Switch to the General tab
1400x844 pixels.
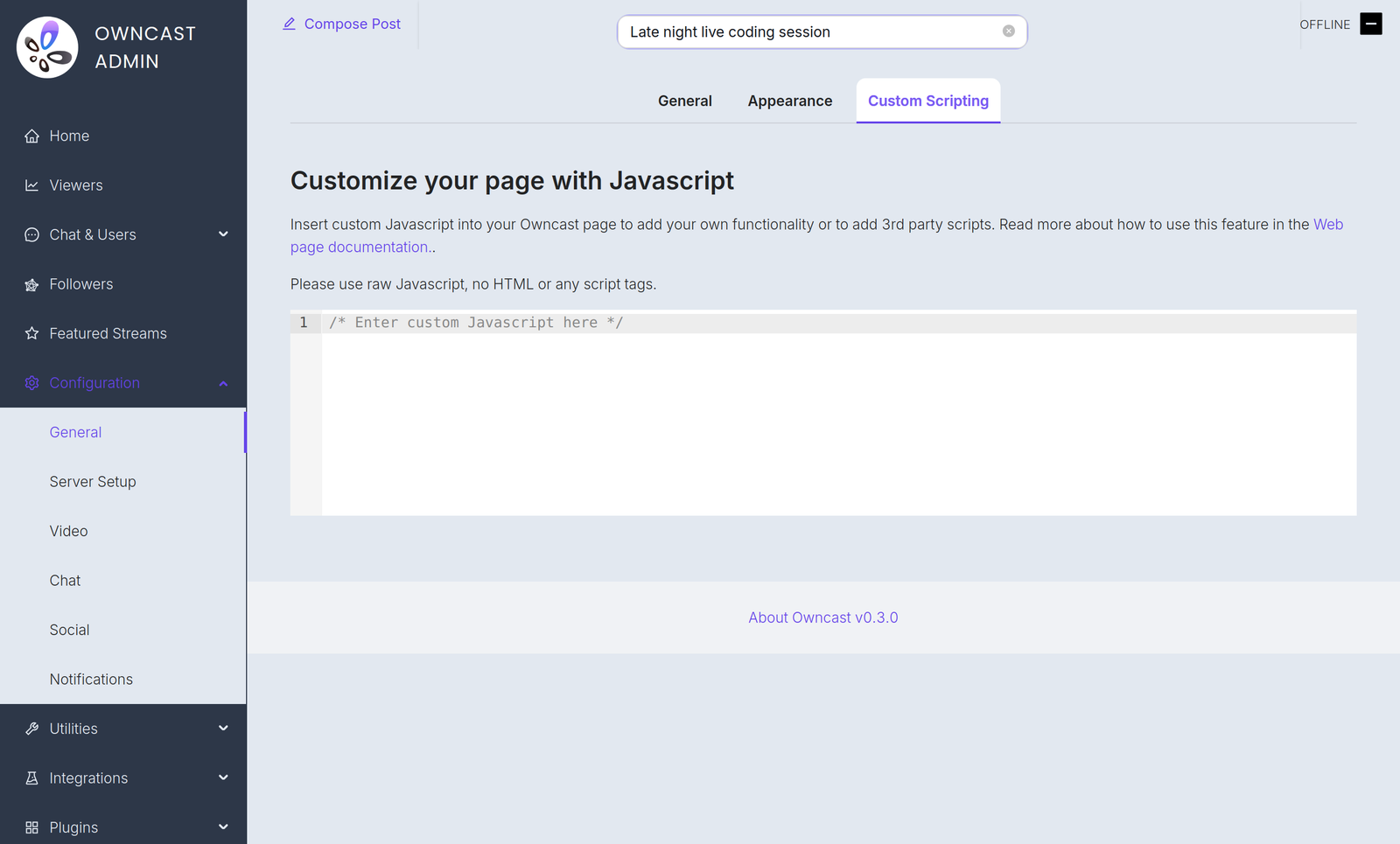685,101
